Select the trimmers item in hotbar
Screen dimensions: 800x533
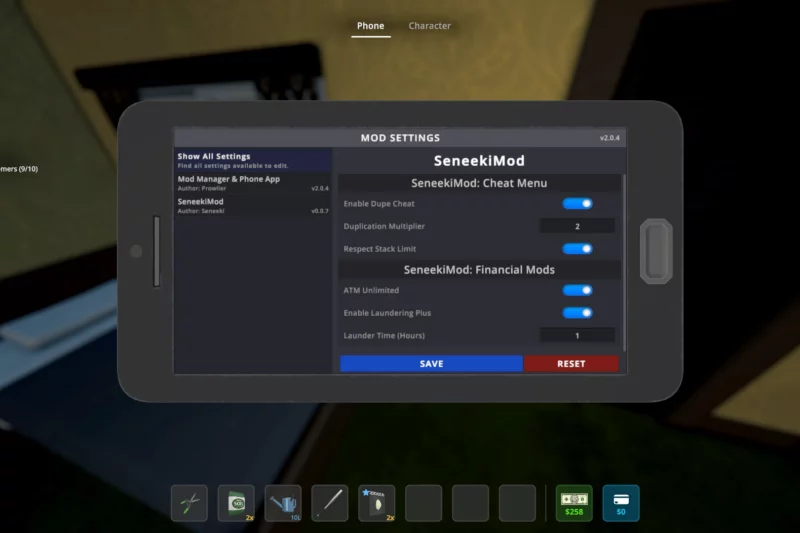(x=189, y=503)
